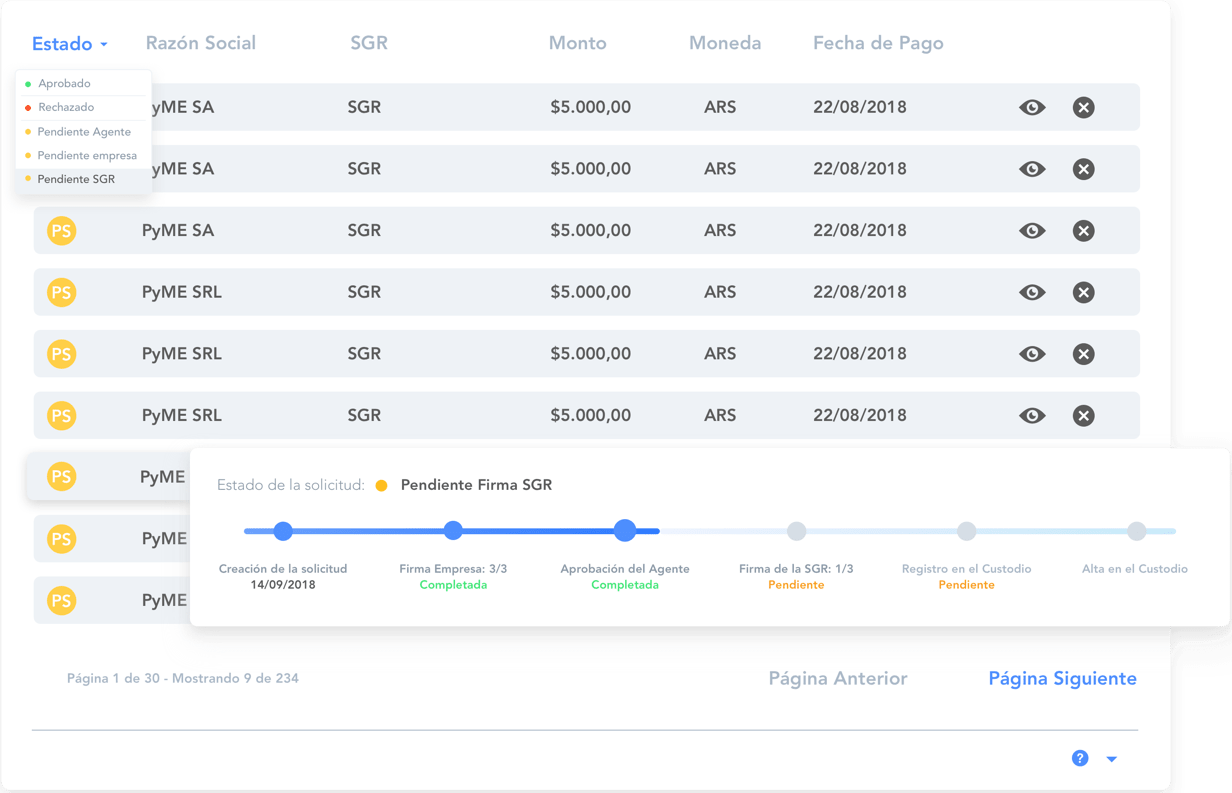Click the X icon in first row
Viewport: 1232px width, 793px height.
(1083, 107)
